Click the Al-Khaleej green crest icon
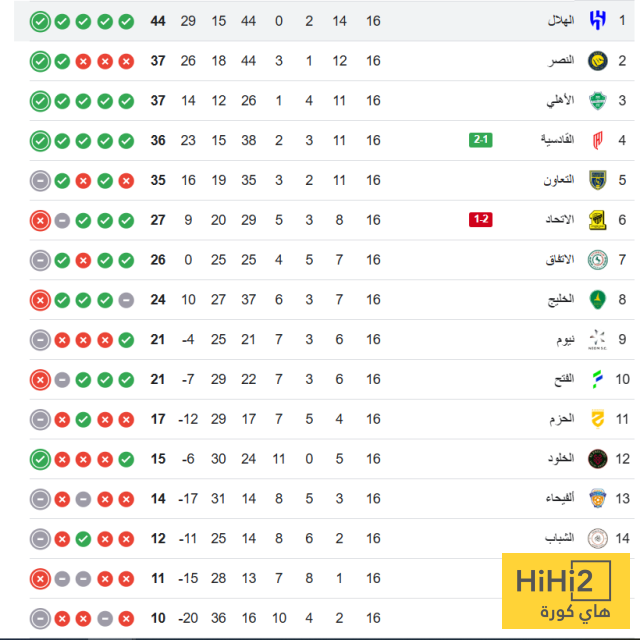The height and width of the screenshot is (640, 640). (597, 299)
